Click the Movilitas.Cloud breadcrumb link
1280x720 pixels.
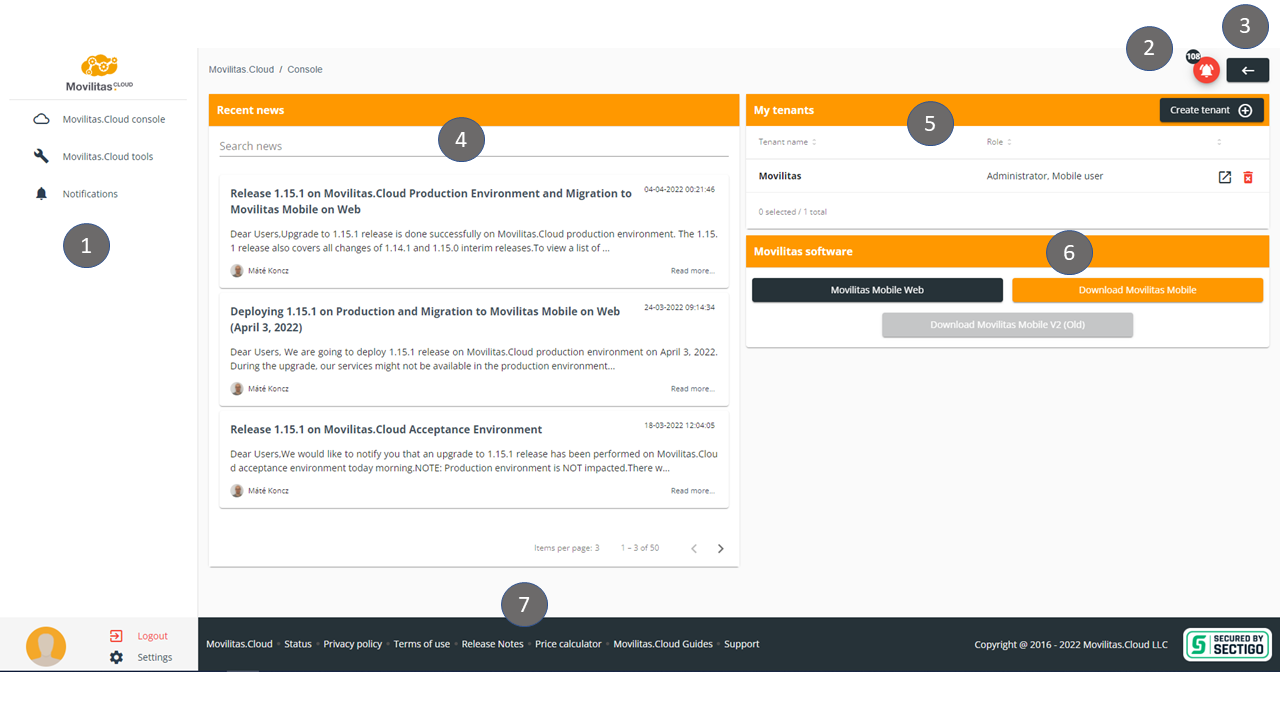(241, 70)
